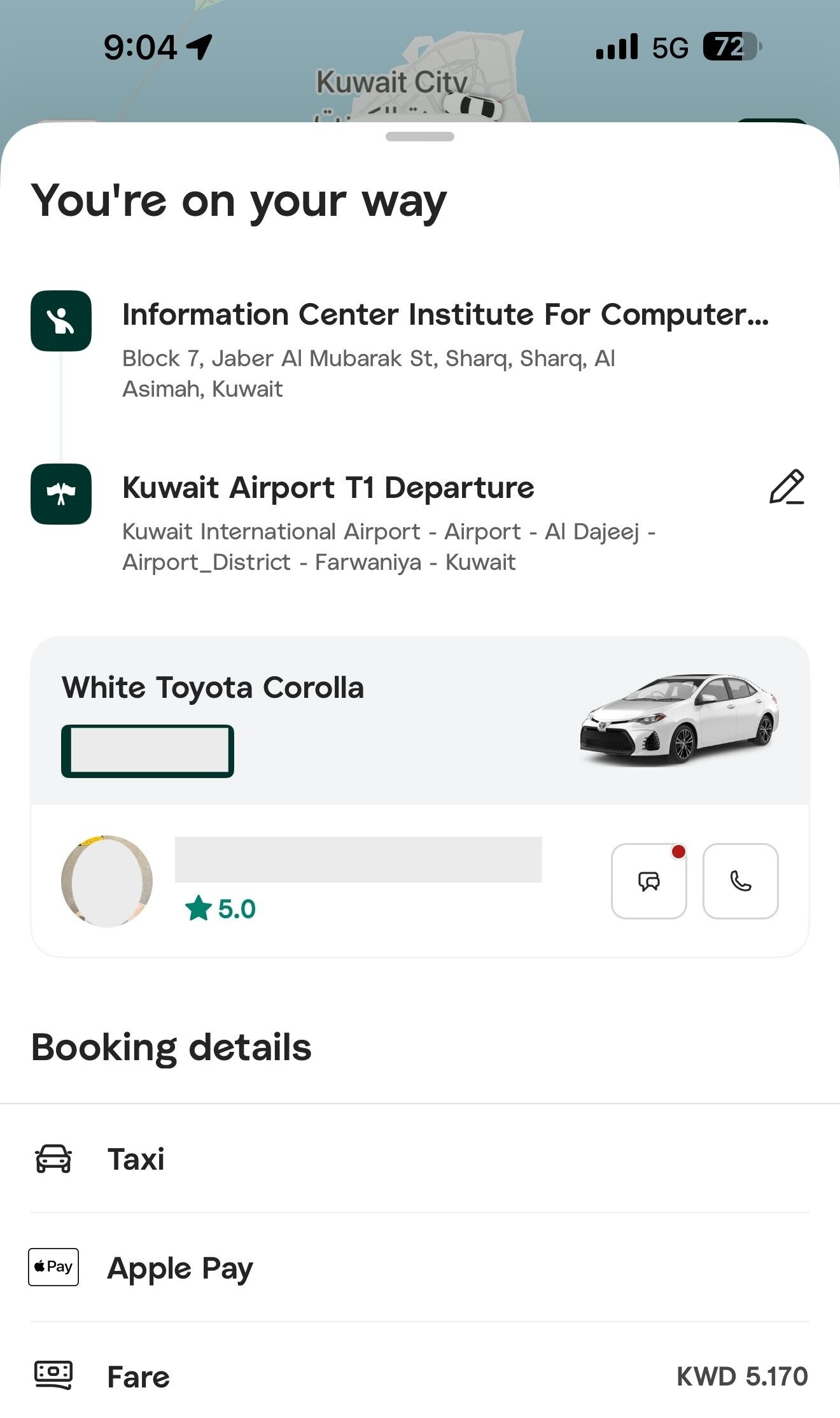Tap the pickup location person icon

(61, 321)
